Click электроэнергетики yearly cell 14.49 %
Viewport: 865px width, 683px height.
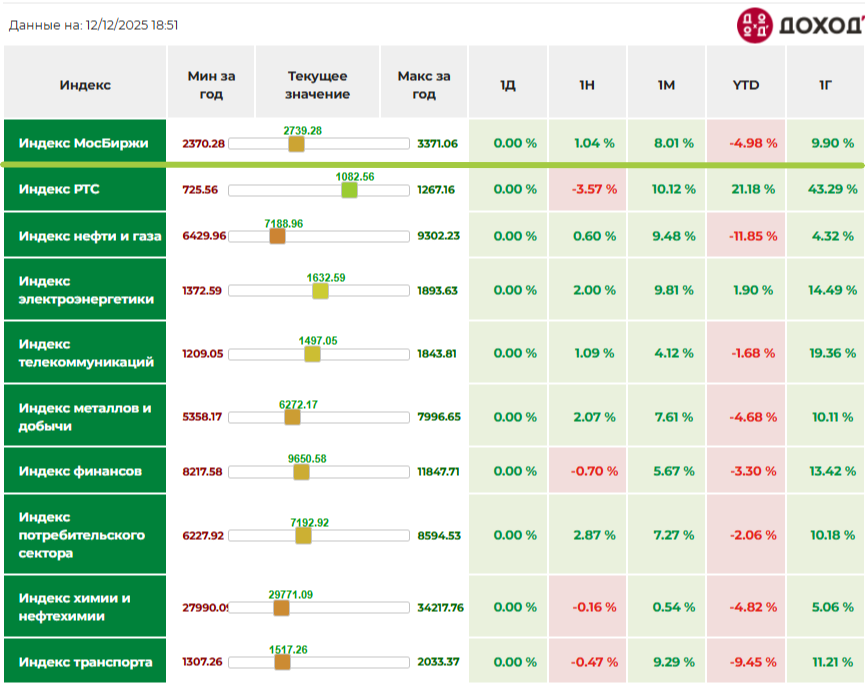825,290
